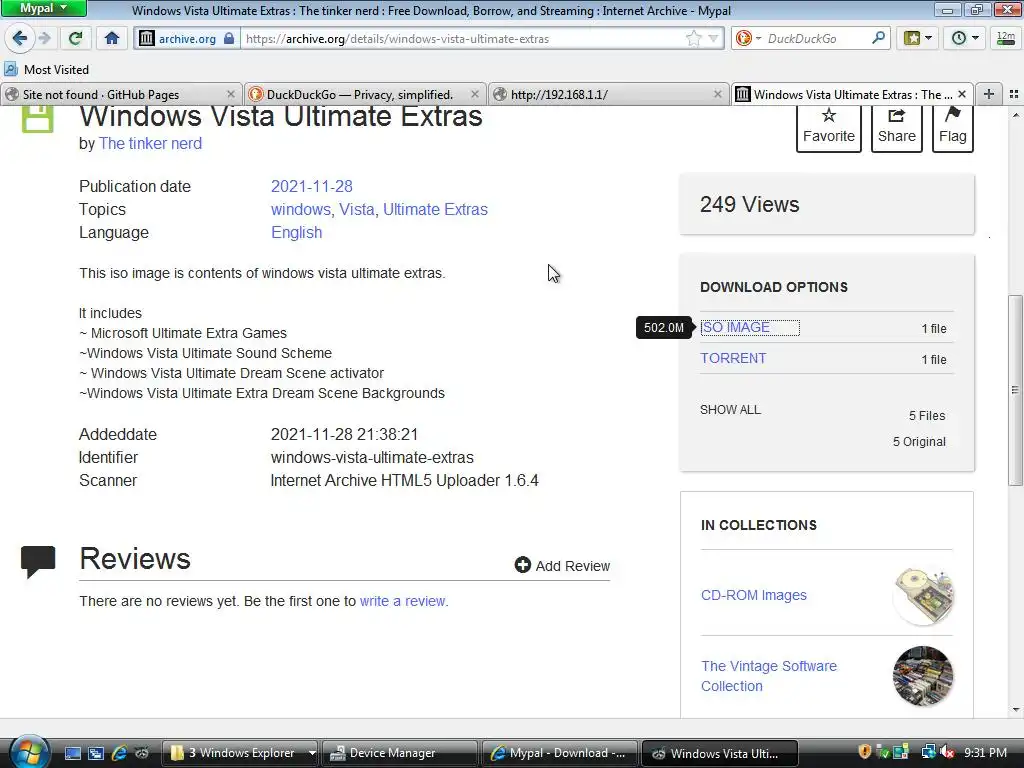Open the Most Visited bookmarks folder

click(x=46, y=69)
